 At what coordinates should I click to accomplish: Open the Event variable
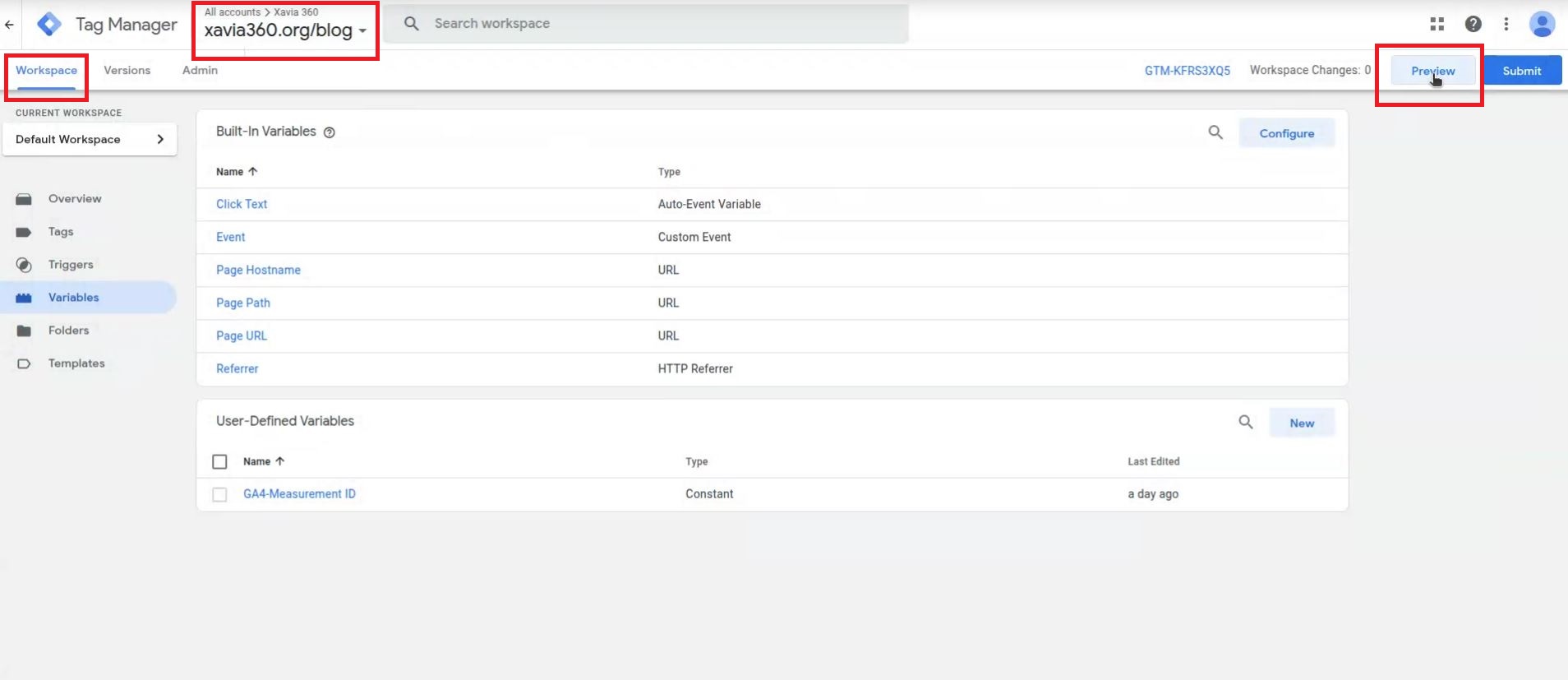(230, 237)
